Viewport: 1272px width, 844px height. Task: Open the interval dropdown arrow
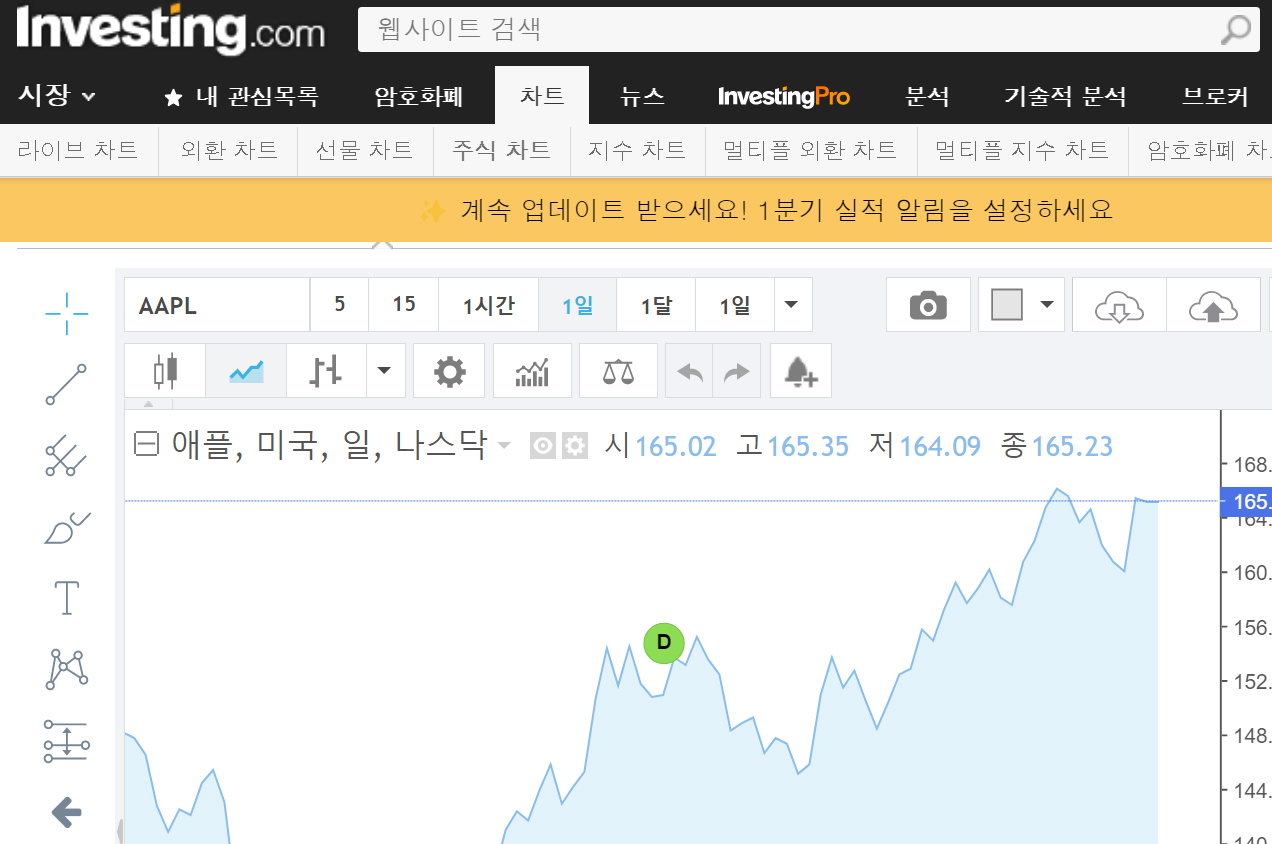click(x=792, y=305)
